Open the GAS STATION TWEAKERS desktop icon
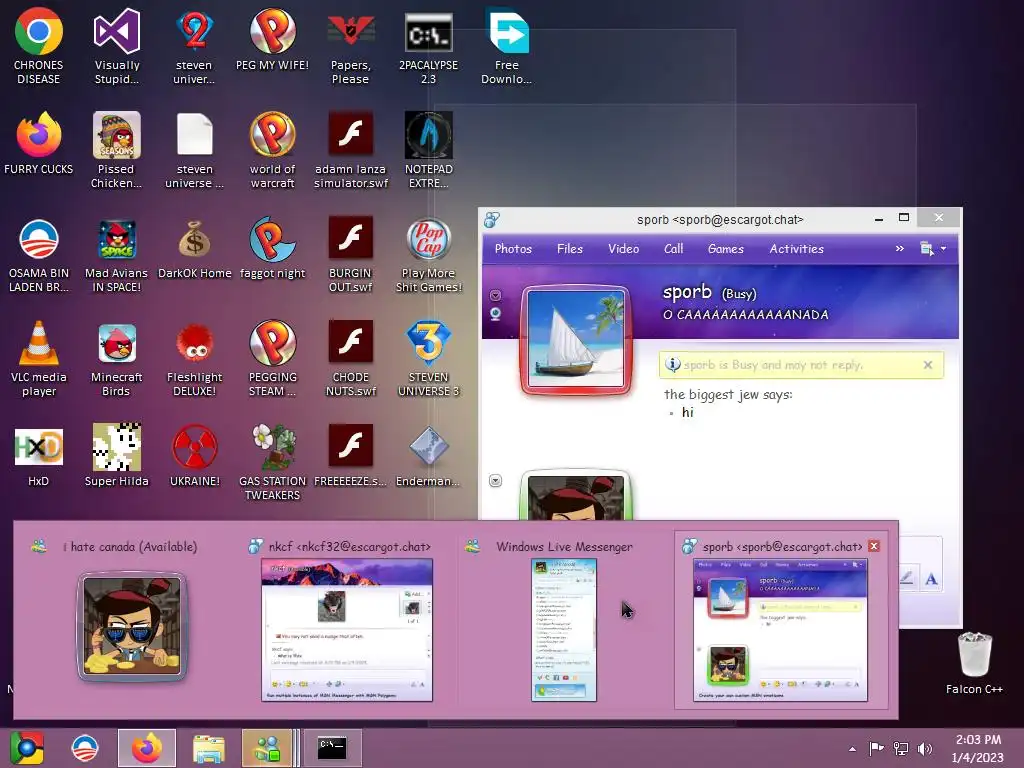 [273, 462]
